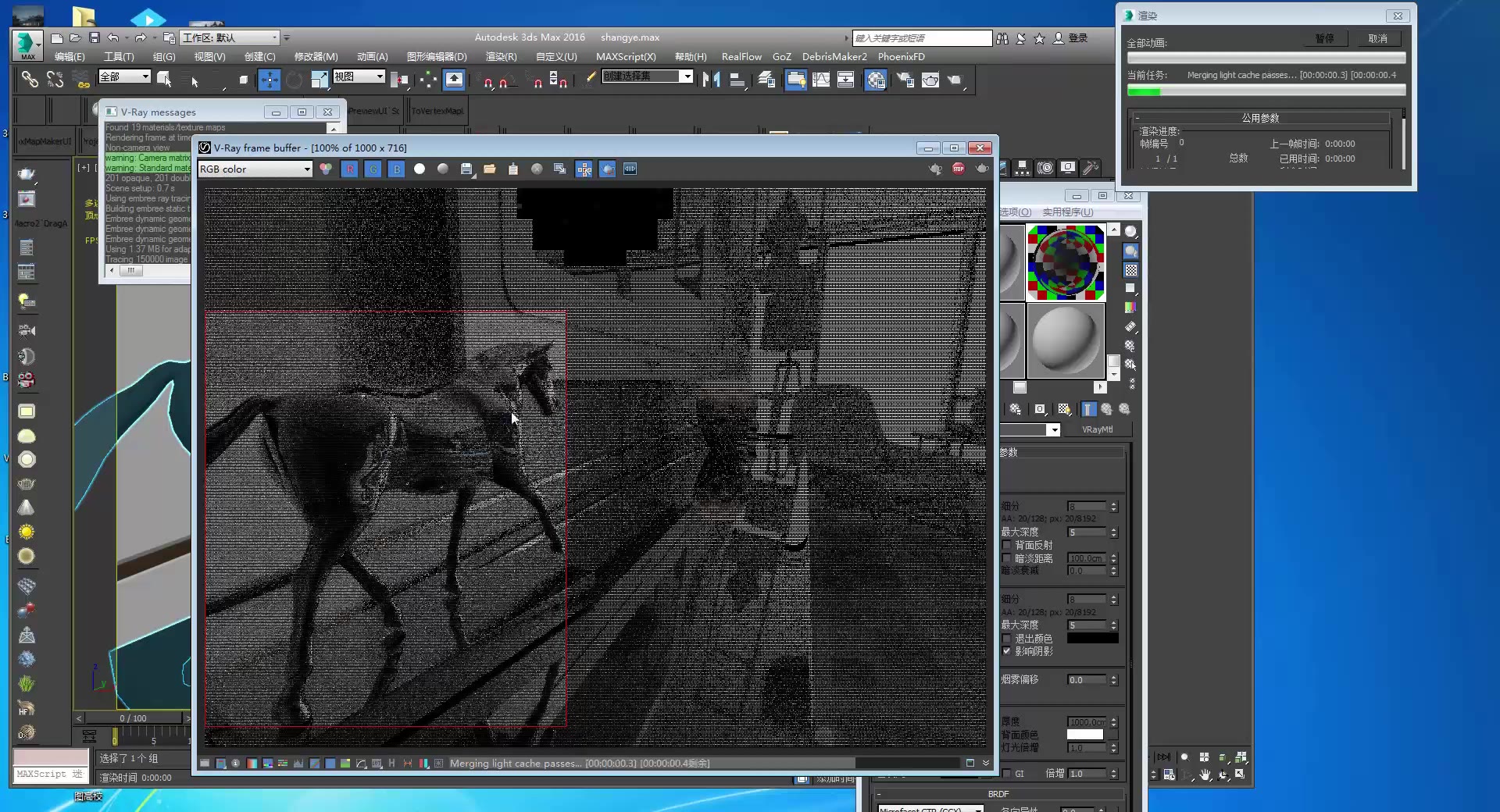The width and height of the screenshot is (1500, 812).
Task: Show the blue channel in V-Ray frame buffer
Action: [396, 169]
